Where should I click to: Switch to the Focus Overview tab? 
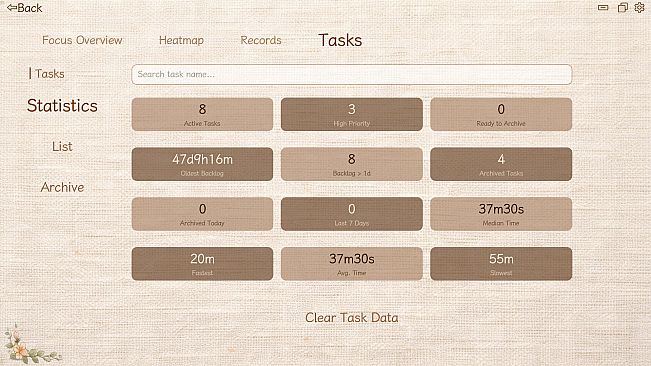click(82, 40)
